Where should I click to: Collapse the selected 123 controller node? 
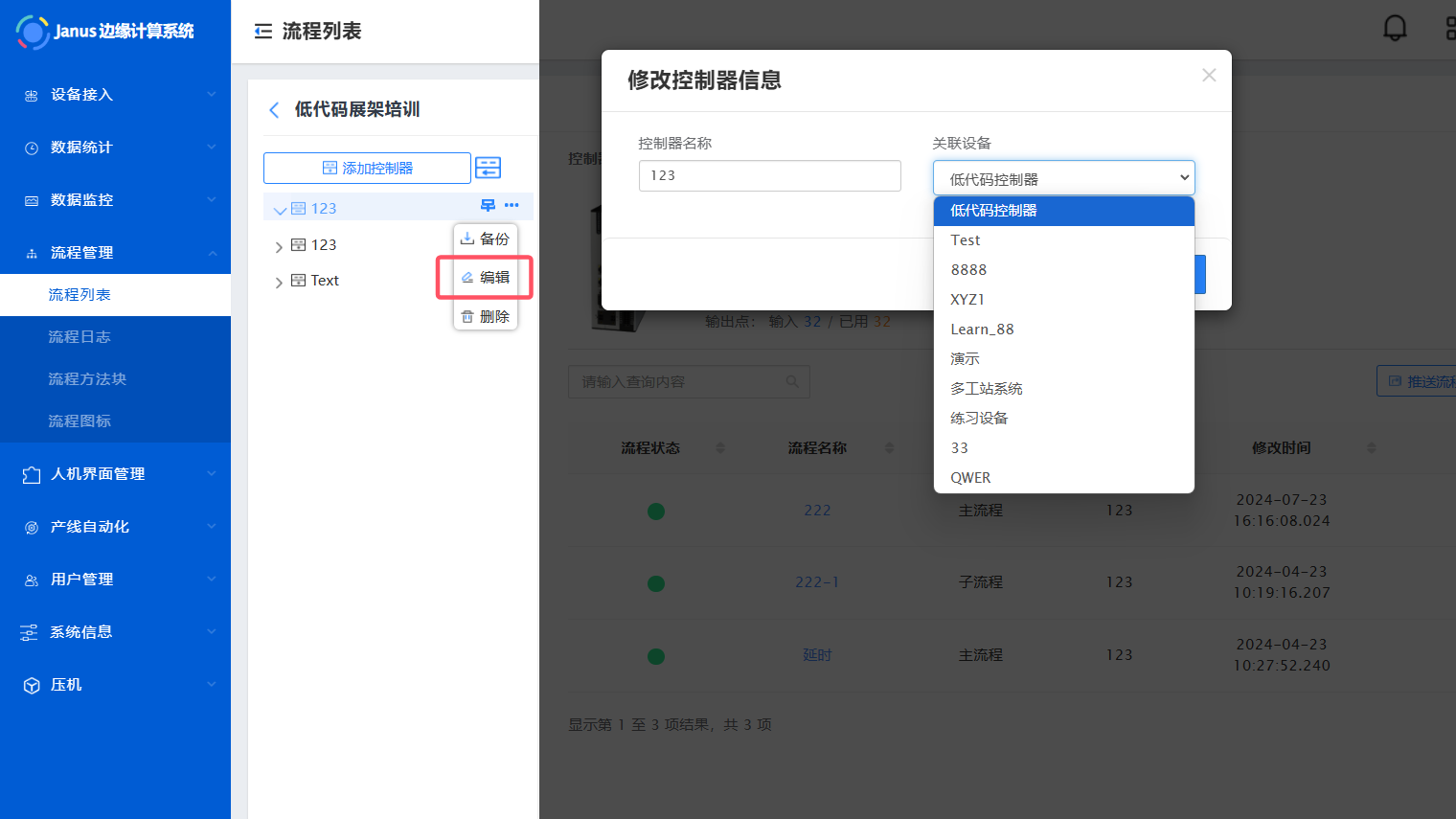[x=280, y=210]
